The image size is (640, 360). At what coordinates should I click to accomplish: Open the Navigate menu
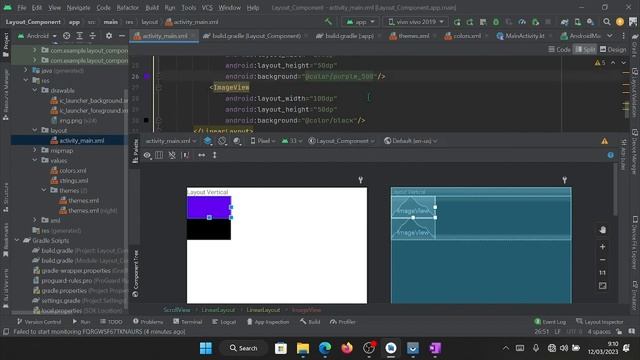coord(78,7)
